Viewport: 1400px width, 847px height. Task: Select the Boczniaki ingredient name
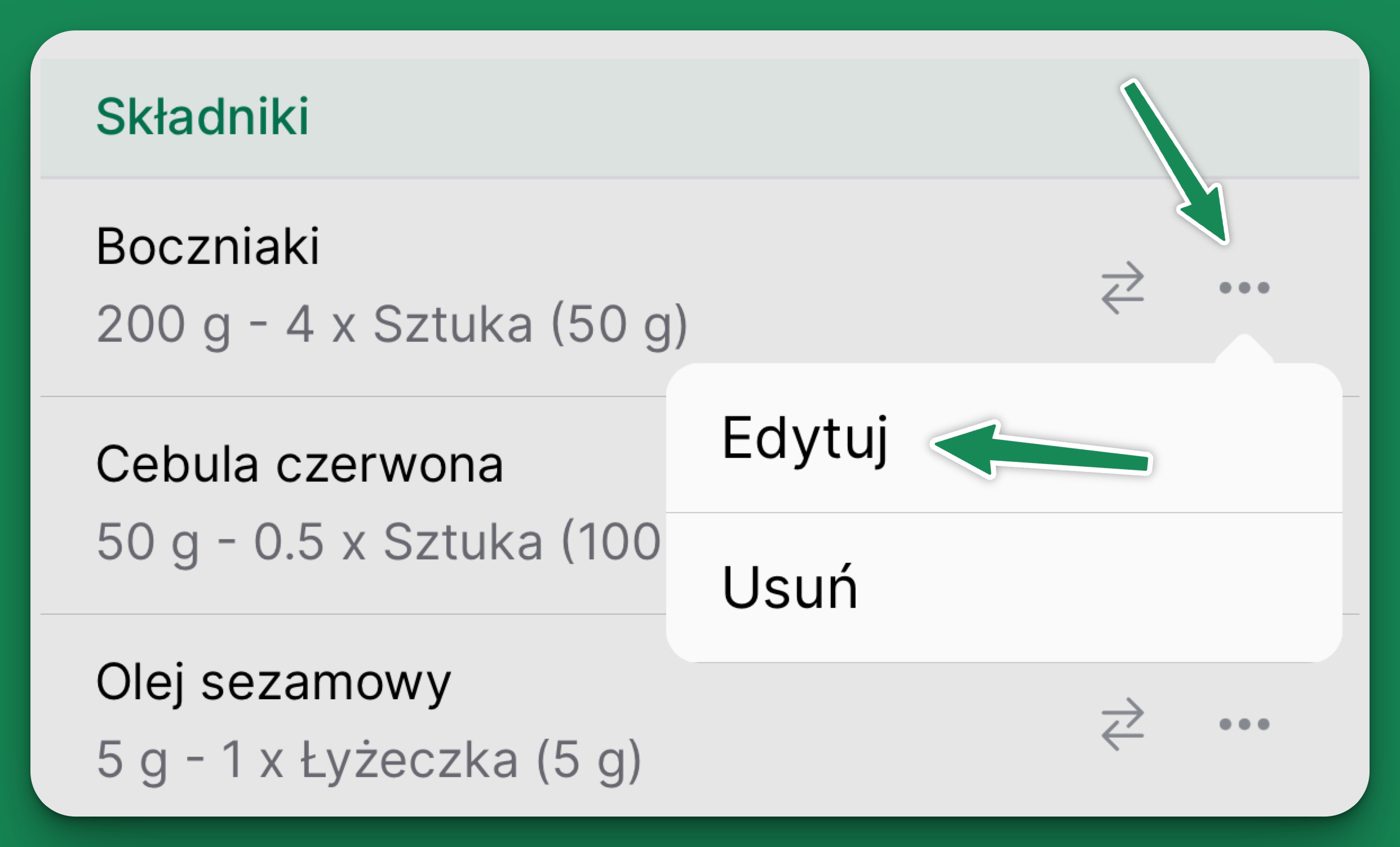click(208, 246)
